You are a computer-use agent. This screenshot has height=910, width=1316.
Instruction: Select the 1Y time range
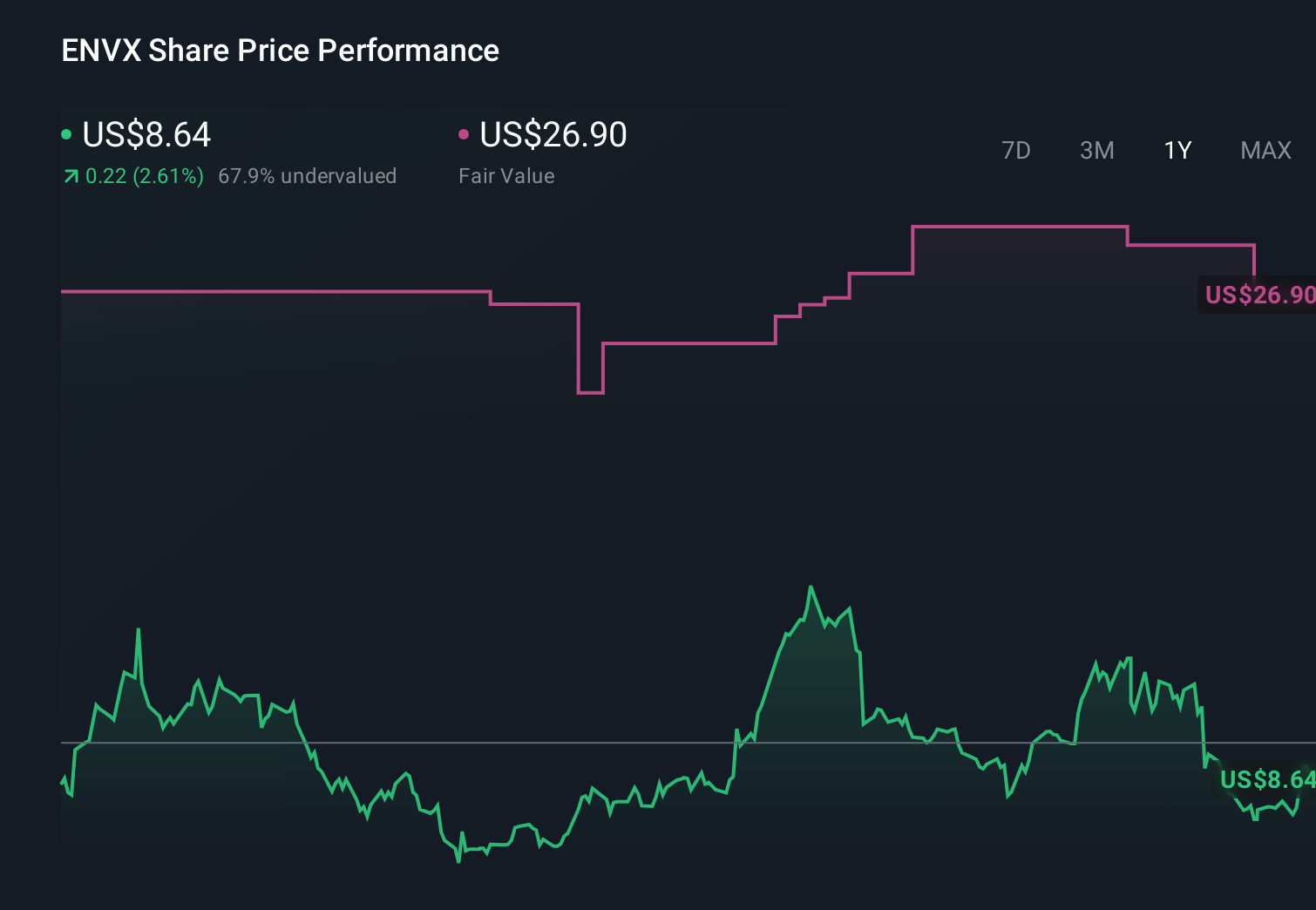pyautogui.click(x=1177, y=150)
